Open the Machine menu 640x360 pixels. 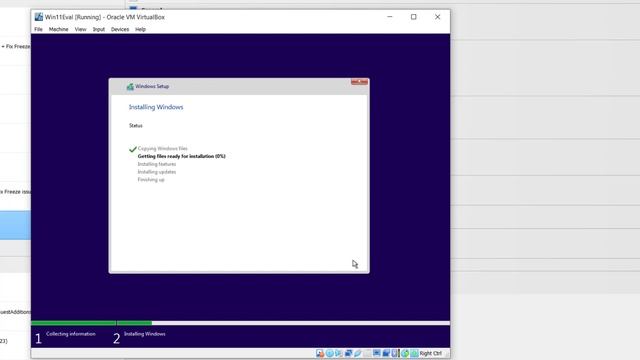[58, 29]
